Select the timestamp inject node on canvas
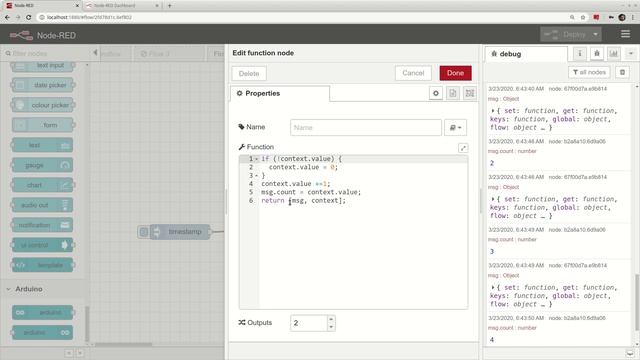The height and width of the screenshot is (360, 640). click(x=180, y=232)
